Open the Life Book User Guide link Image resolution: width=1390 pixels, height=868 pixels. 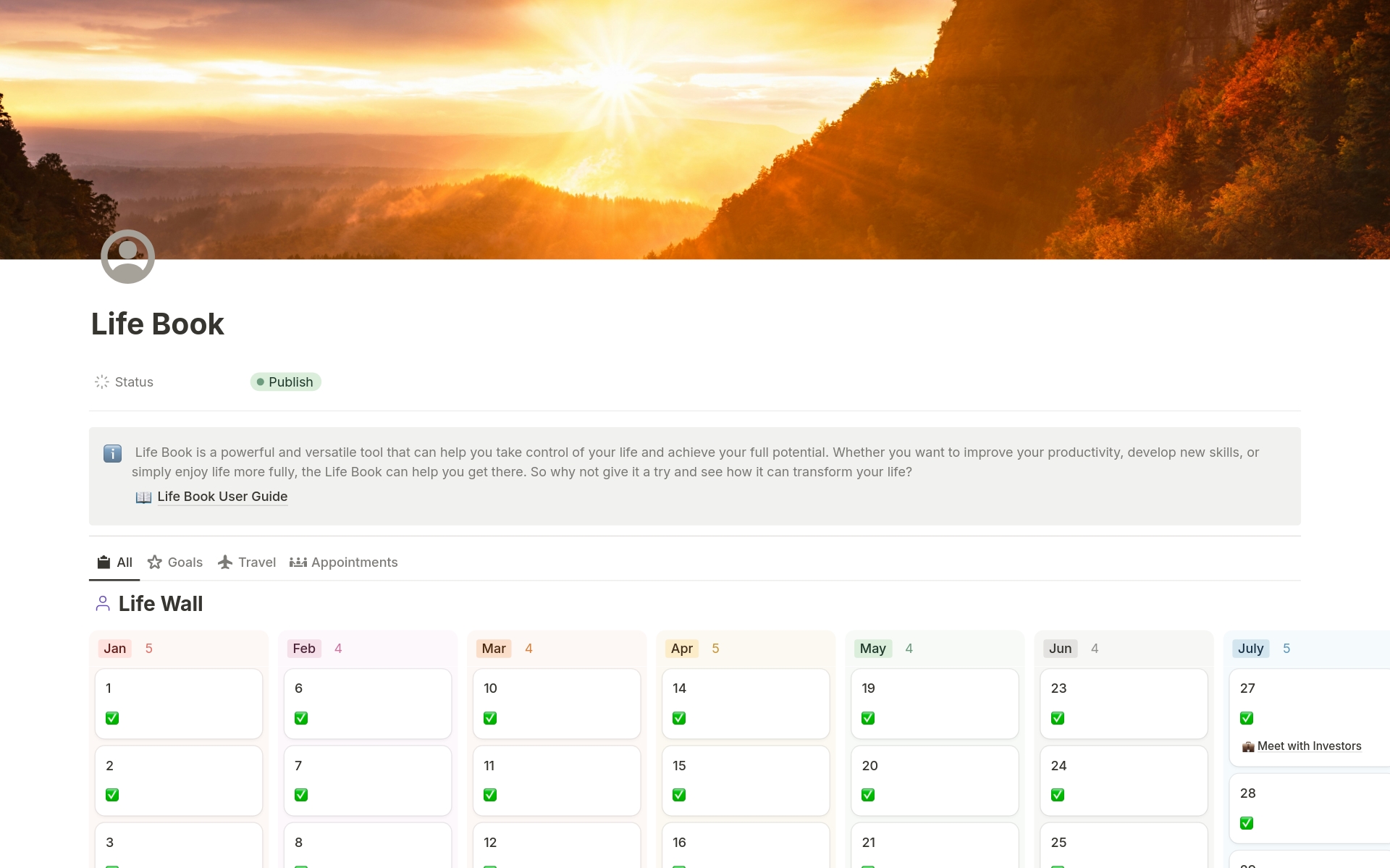(x=222, y=497)
